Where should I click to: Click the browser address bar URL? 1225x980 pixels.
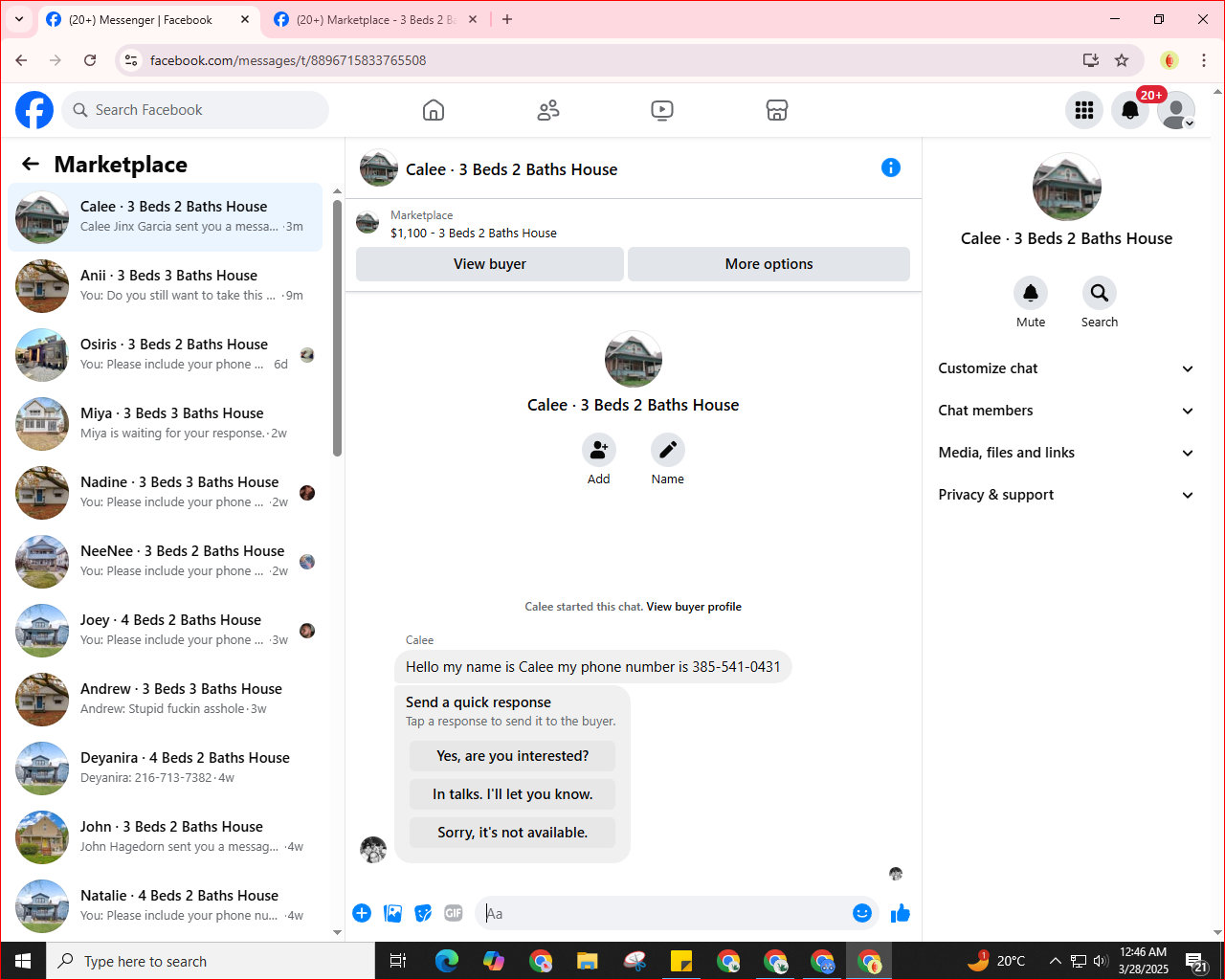tap(288, 60)
